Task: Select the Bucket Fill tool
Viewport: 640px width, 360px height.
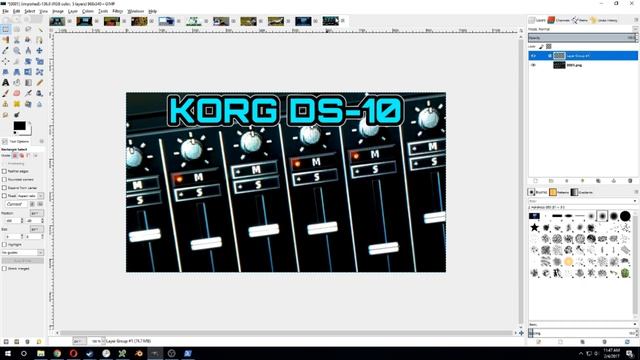Action: pos(17,82)
